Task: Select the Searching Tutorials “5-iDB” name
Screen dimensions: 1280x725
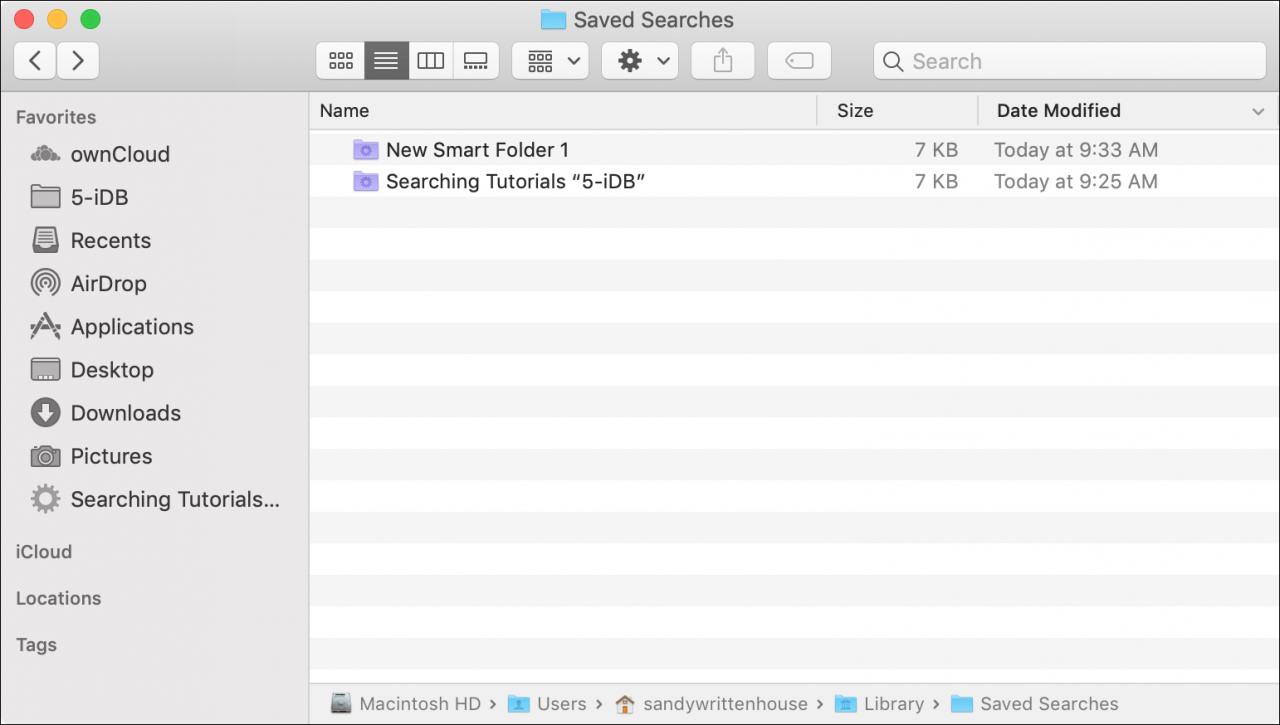Action: (515, 181)
